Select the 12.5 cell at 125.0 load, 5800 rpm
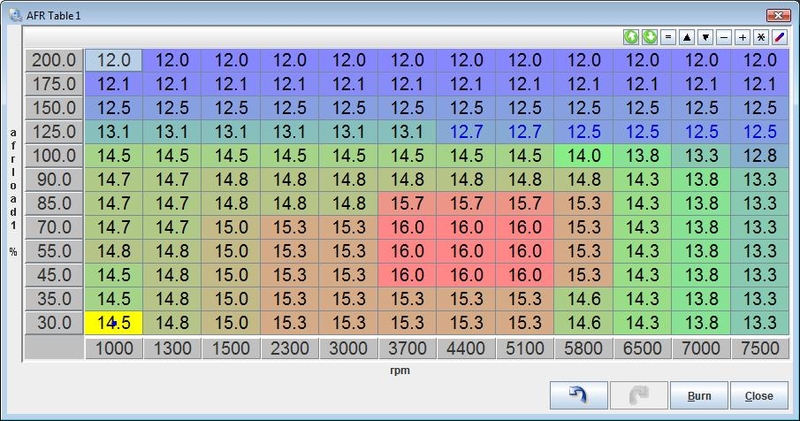The height and width of the screenshot is (421, 800). coord(584,132)
